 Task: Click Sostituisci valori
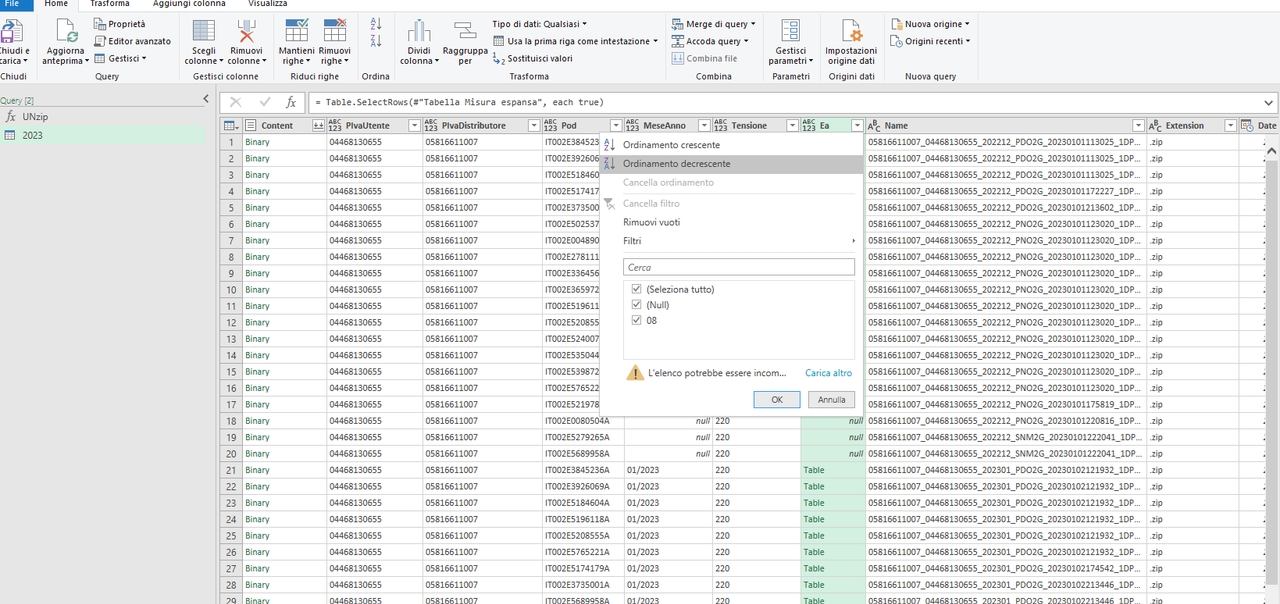coord(532,58)
